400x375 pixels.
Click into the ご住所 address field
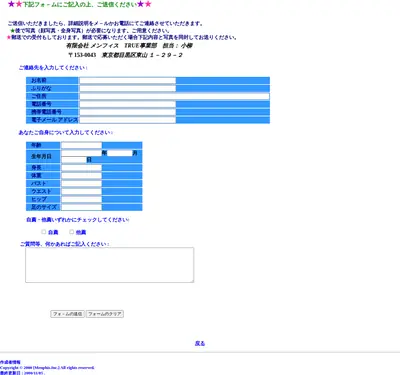[174, 96]
